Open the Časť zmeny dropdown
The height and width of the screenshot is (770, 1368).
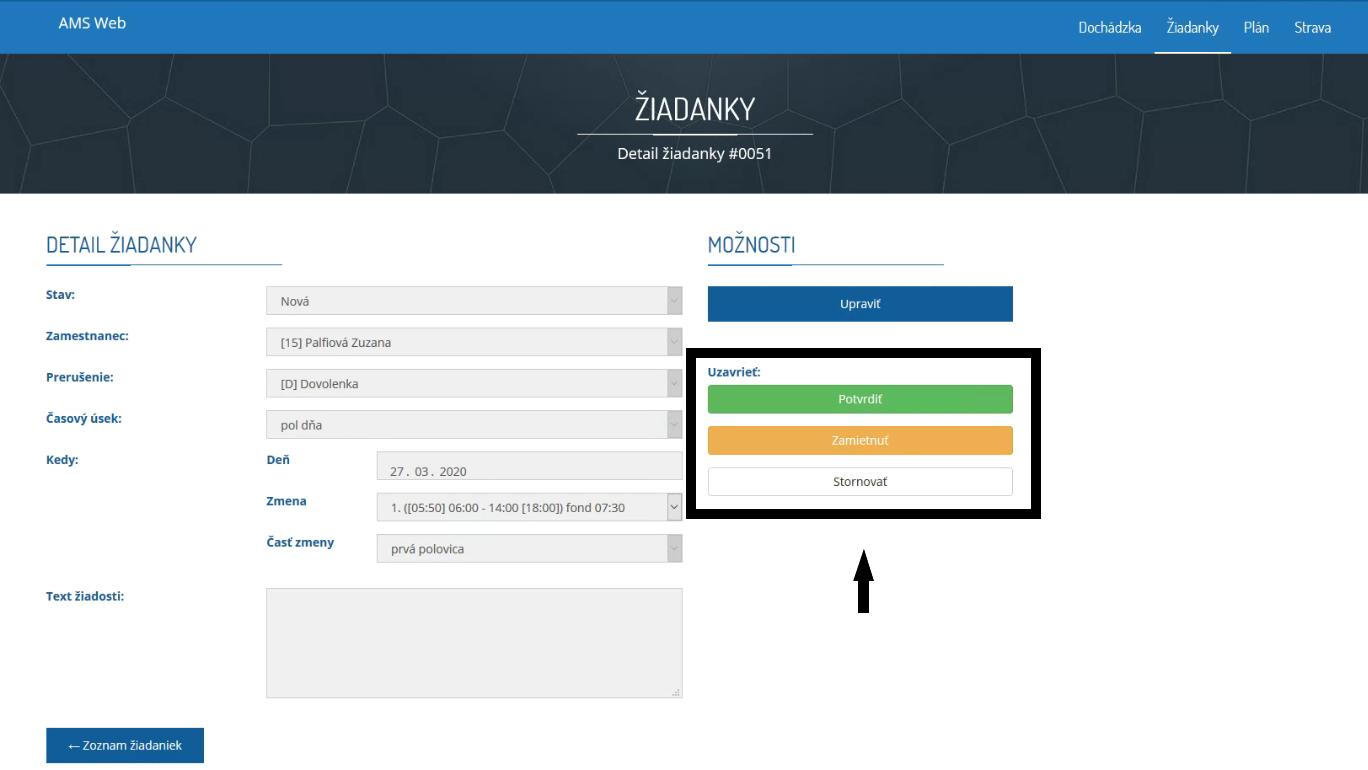(529, 549)
